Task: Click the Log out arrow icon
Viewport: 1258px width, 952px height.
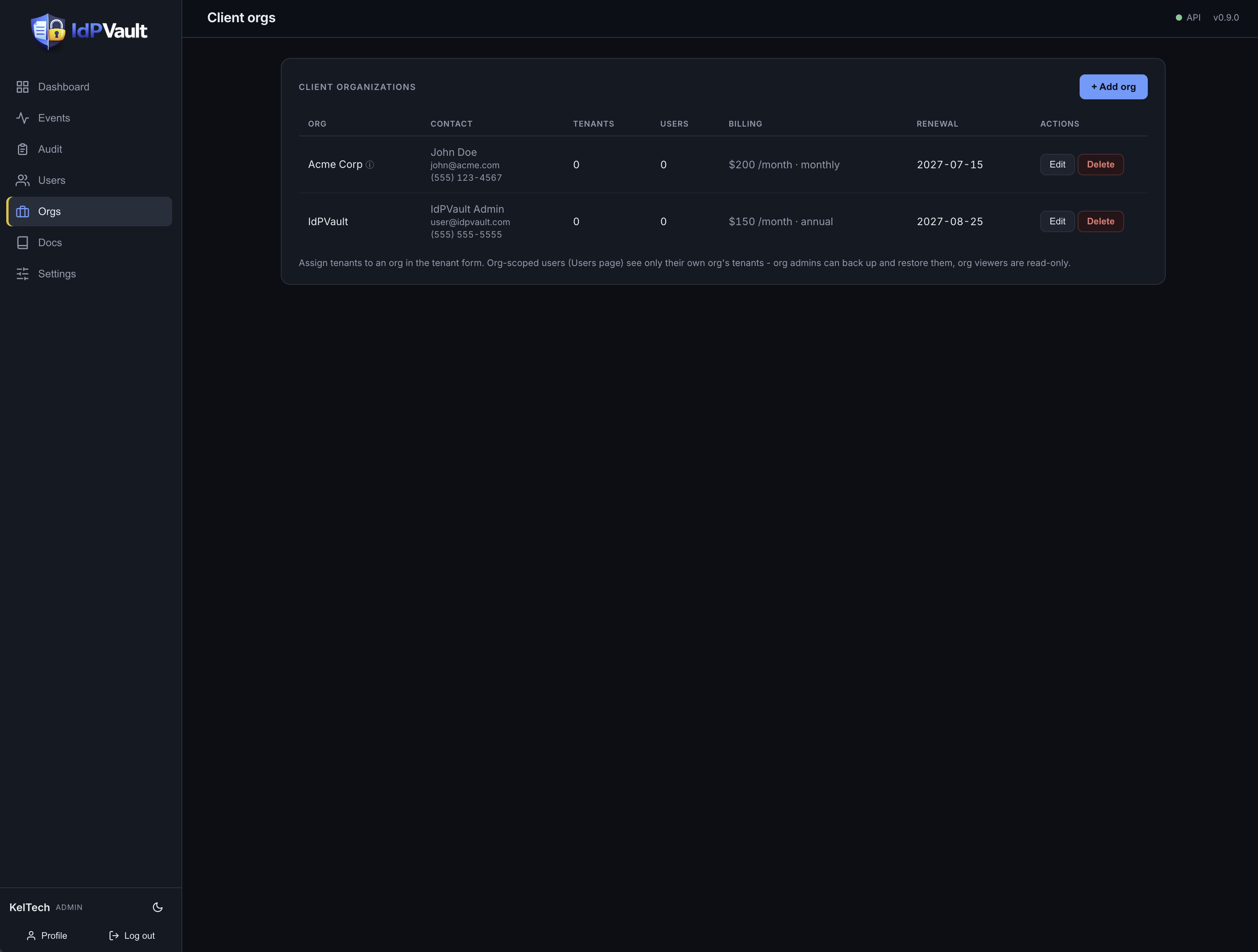Action: [x=114, y=936]
